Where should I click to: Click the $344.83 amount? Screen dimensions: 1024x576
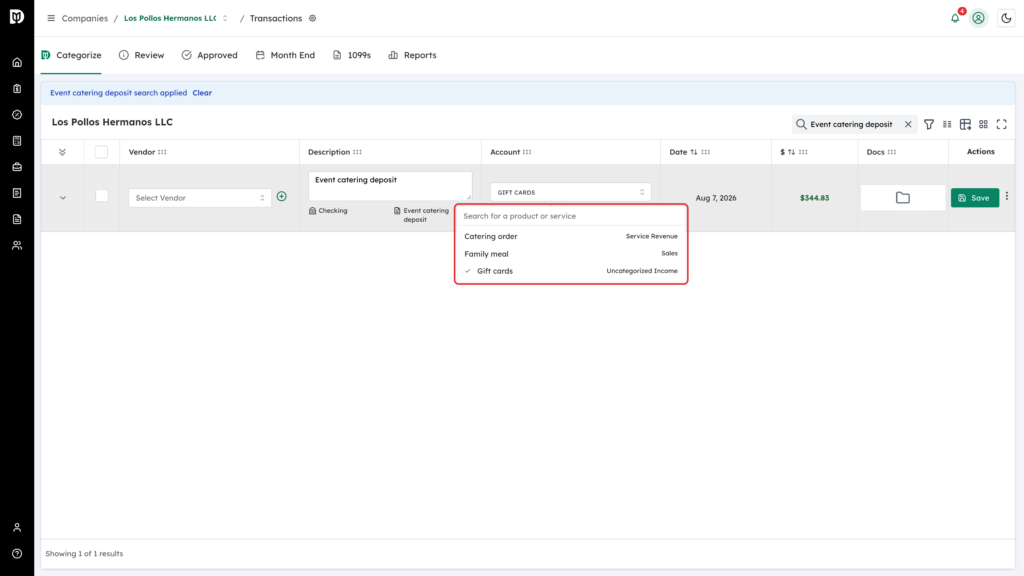(814, 198)
